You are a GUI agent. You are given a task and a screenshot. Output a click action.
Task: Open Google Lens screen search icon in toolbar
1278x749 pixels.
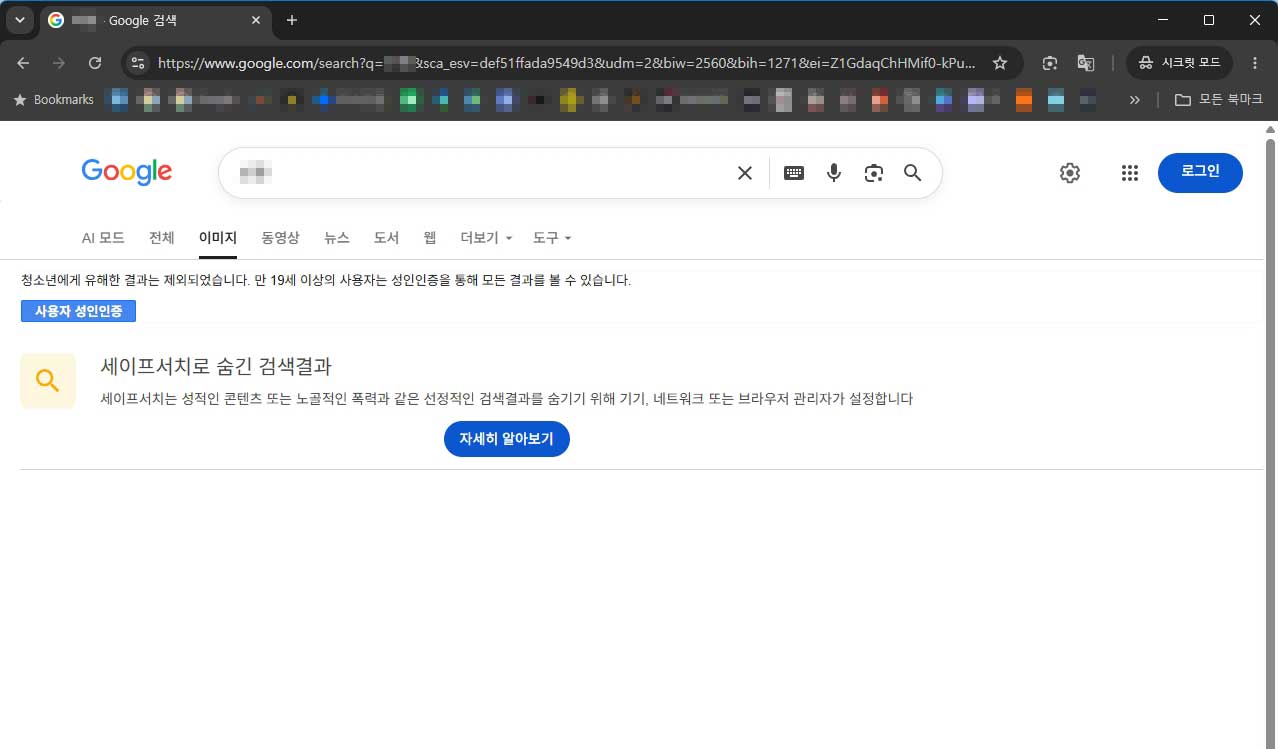[x=1050, y=63]
